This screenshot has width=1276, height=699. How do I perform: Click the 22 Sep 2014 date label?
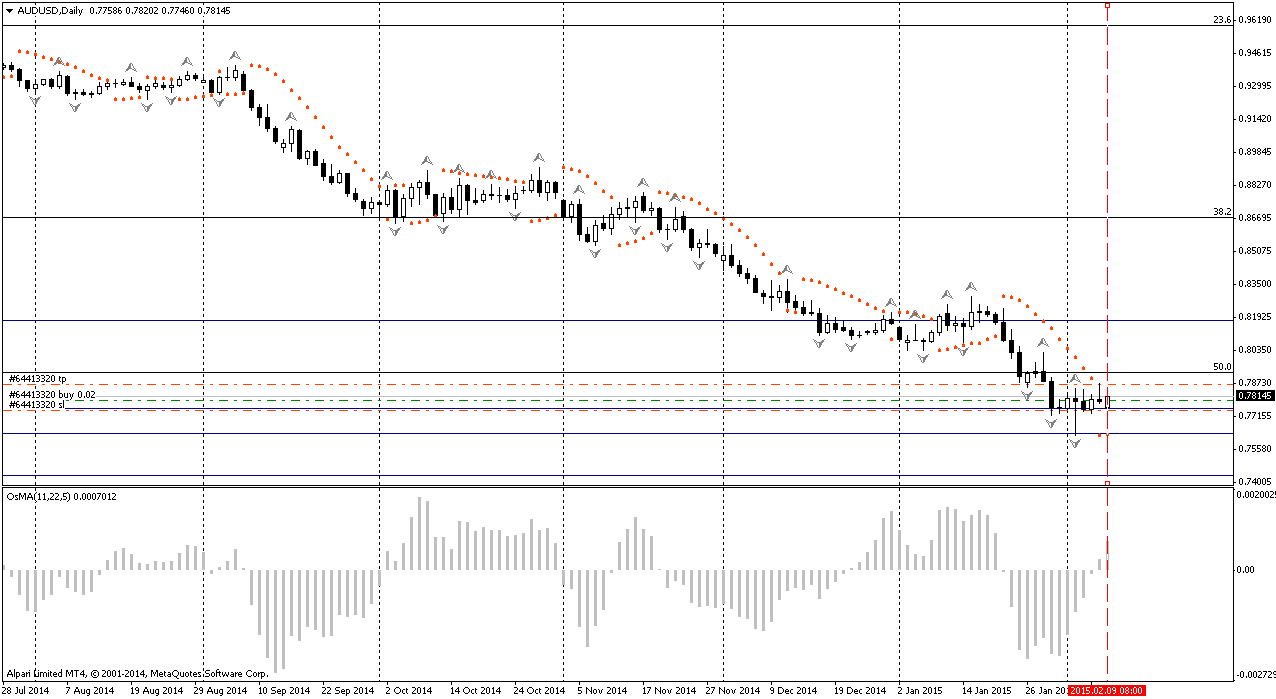tap(349, 690)
